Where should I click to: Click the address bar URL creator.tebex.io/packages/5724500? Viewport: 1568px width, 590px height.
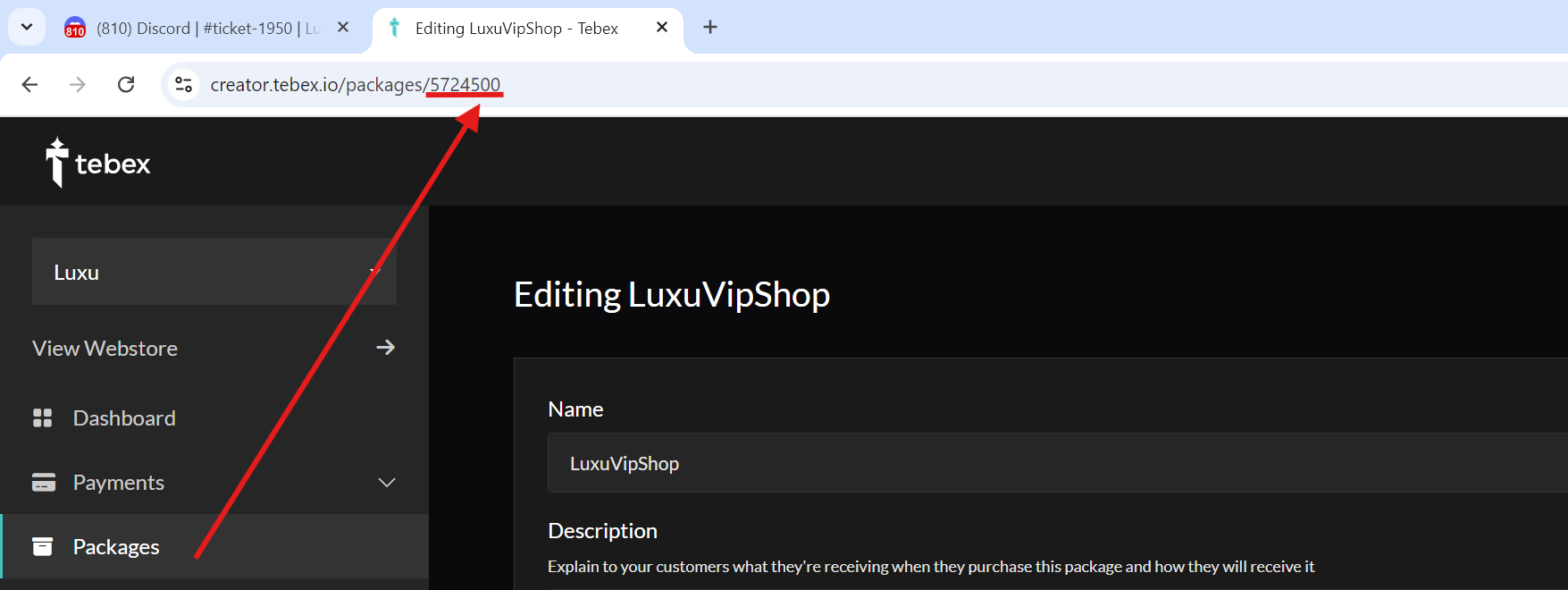coord(356,84)
